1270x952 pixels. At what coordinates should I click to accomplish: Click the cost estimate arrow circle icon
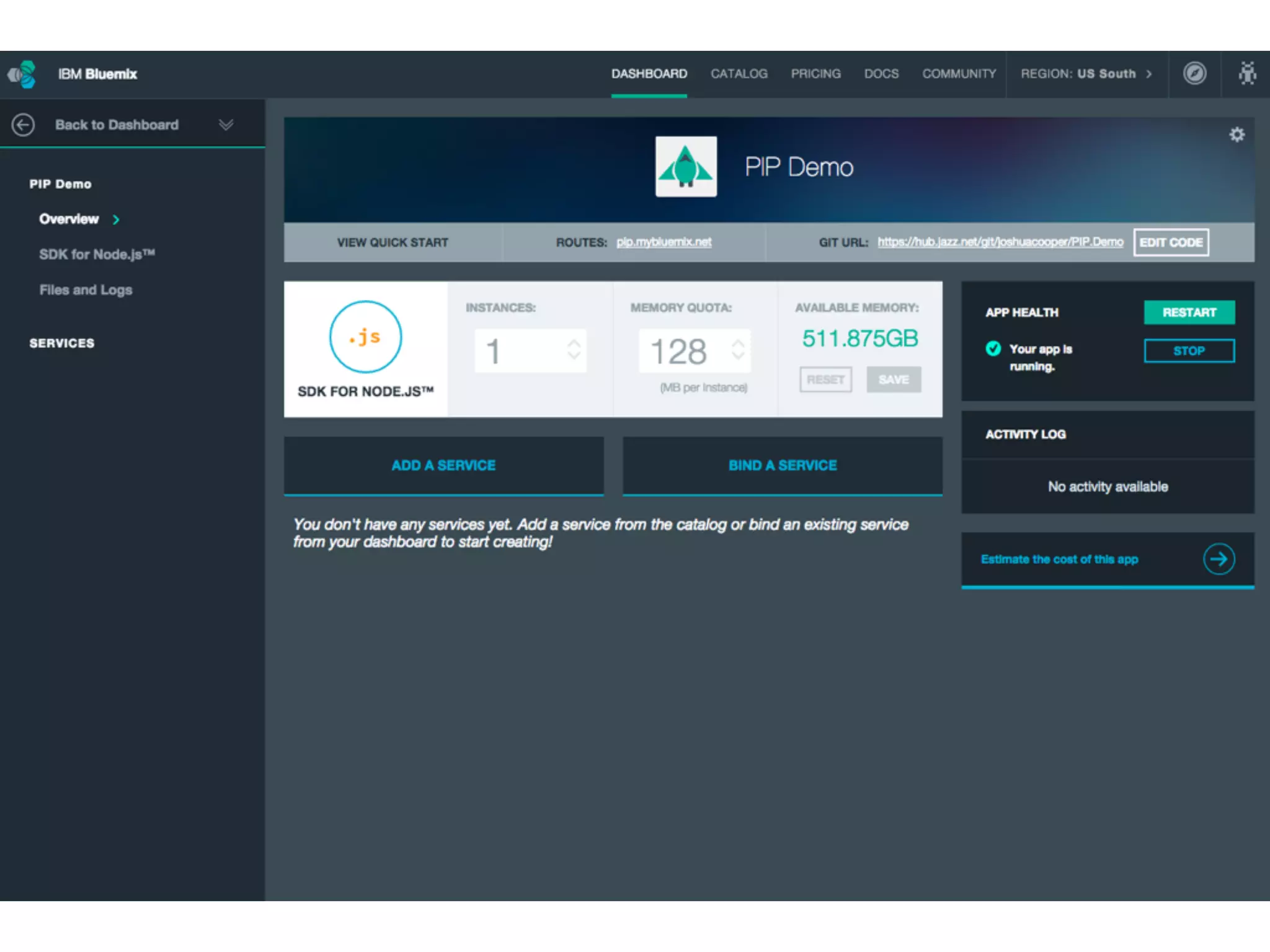pos(1219,559)
